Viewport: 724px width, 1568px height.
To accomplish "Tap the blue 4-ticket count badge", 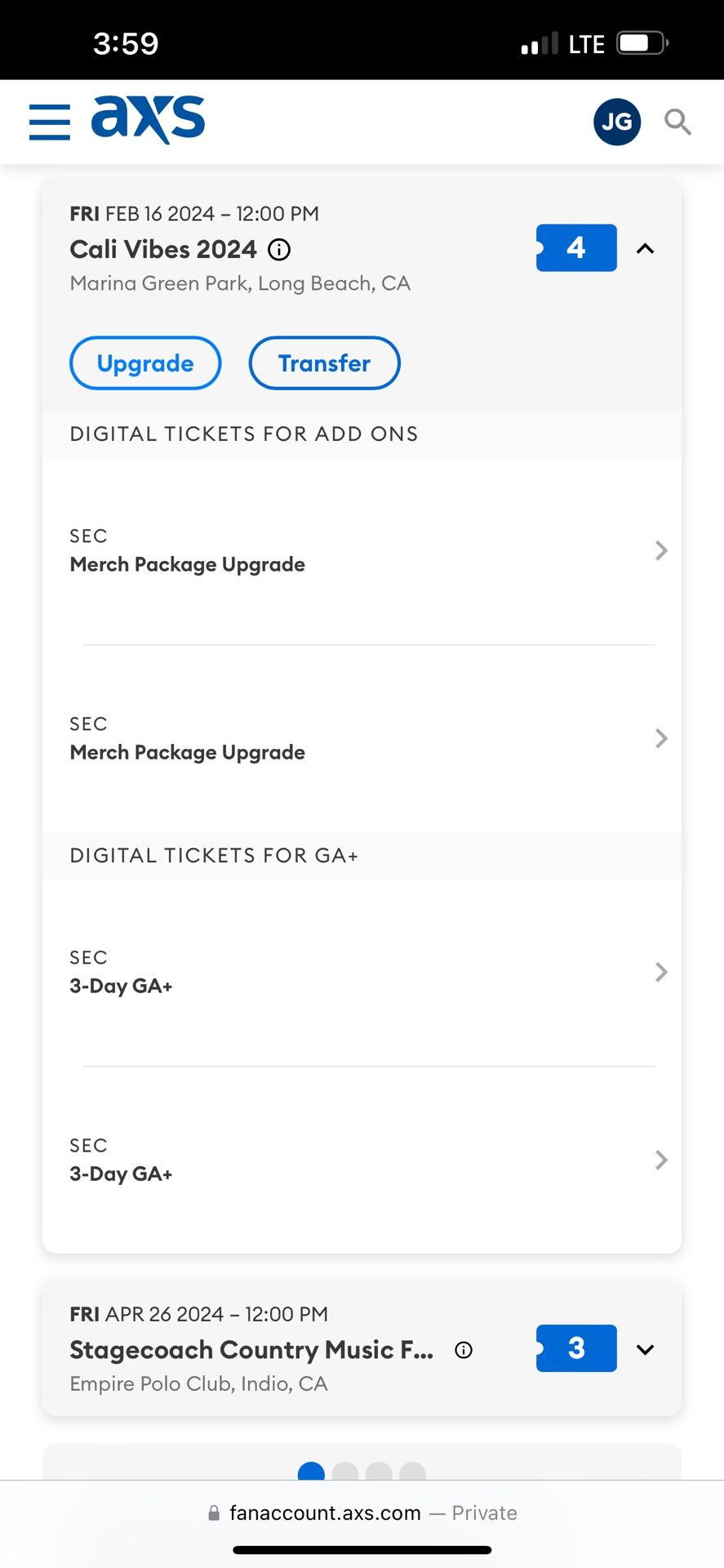I will [576, 247].
